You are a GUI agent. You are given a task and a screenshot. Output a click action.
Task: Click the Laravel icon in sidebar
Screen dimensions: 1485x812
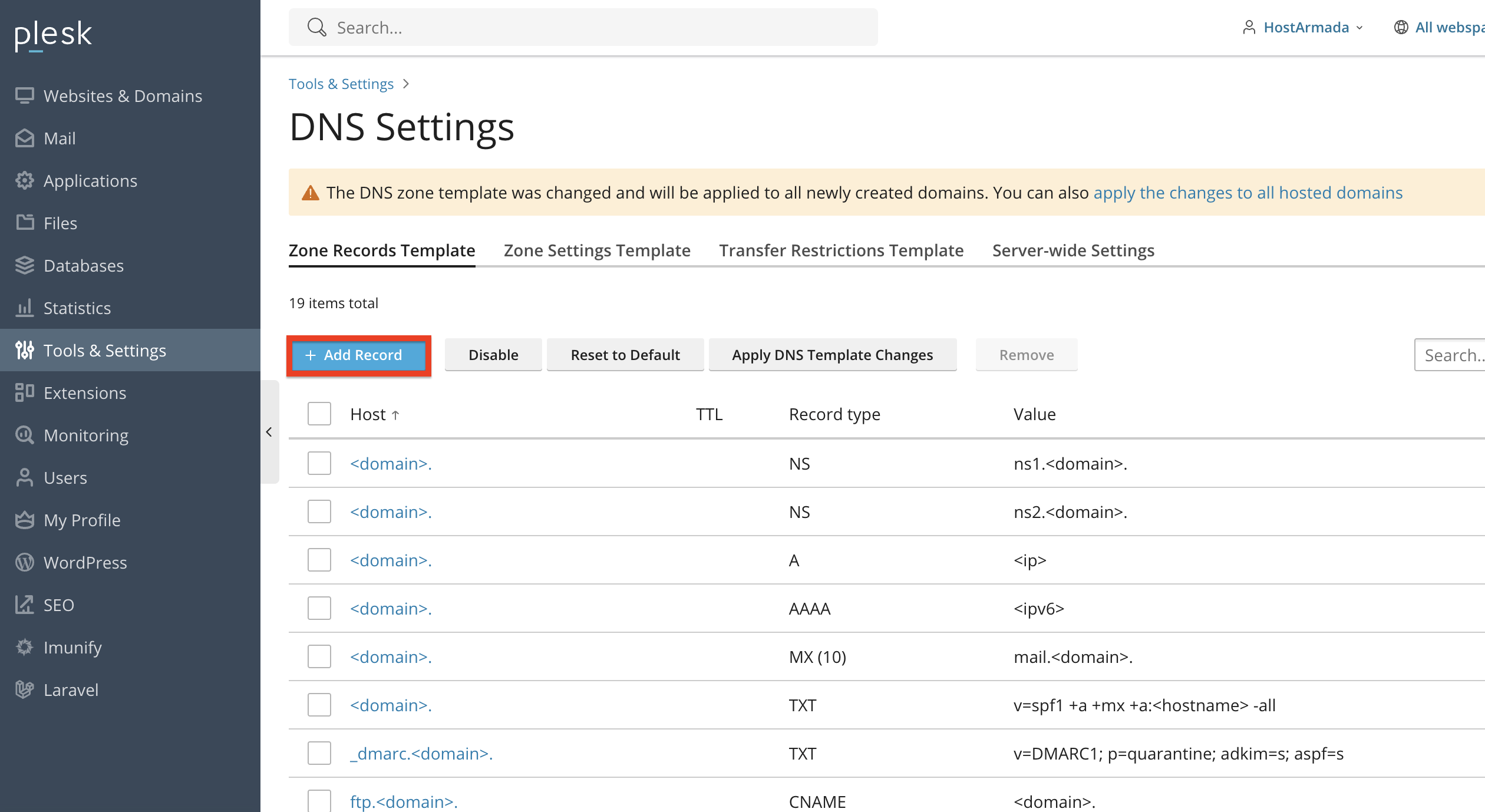pyautogui.click(x=24, y=689)
